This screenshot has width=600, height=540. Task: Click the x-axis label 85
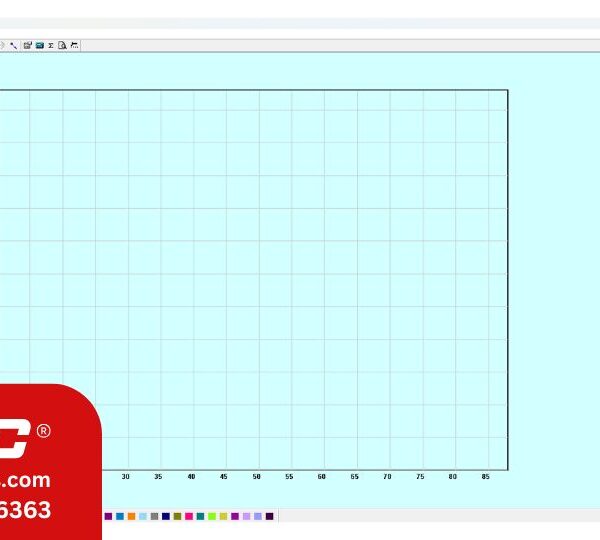pyautogui.click(x=485, y=476)
